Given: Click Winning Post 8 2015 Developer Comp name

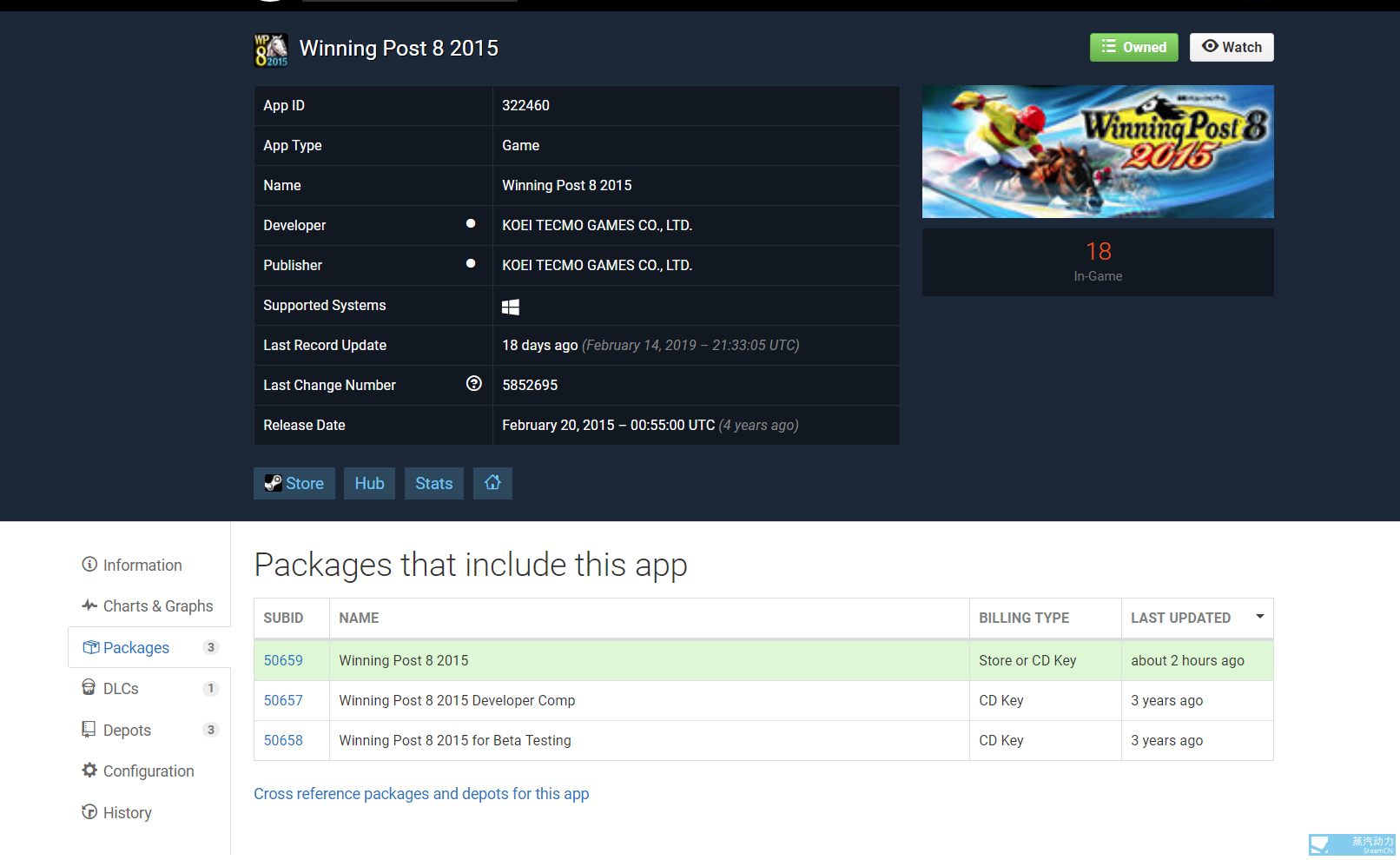Looking at the screenshot, I should coord(457,700).
